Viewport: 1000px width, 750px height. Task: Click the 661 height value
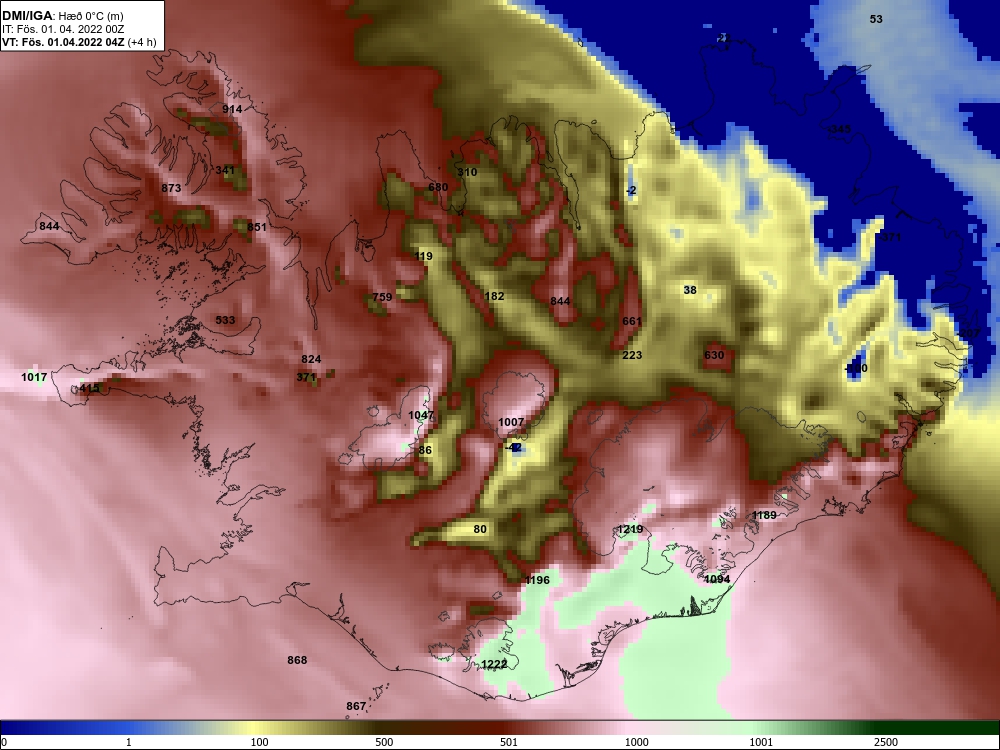tap(632, 321)
